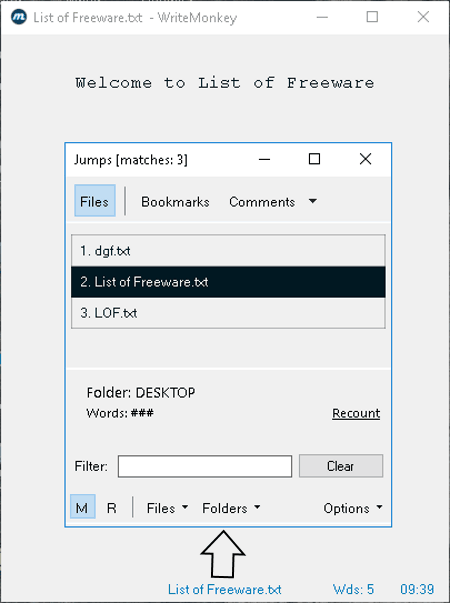Viewport: 450px width, 603px height.
Task: Select the Files view toggle
Action: point(95,201)
